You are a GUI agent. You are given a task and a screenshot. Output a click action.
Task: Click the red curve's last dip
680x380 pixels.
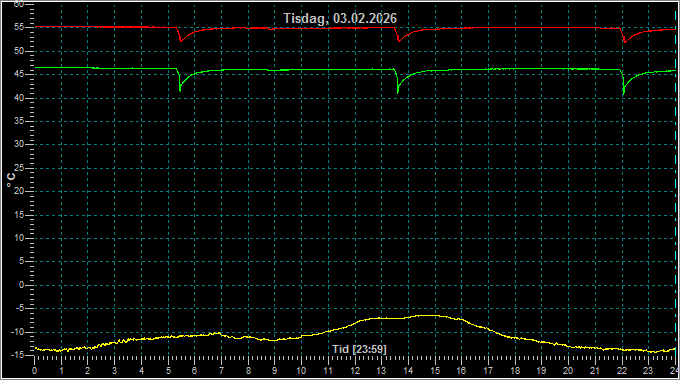[x=624, y=42]
